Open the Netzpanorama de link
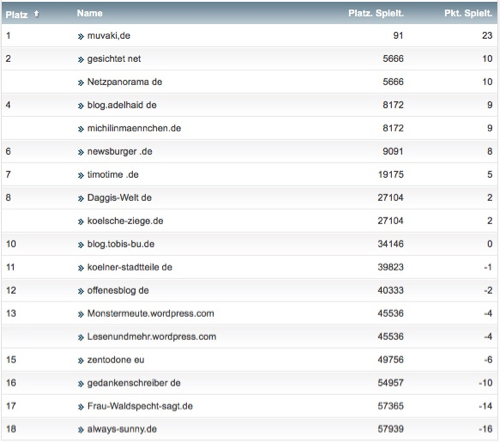 (125, 82)
